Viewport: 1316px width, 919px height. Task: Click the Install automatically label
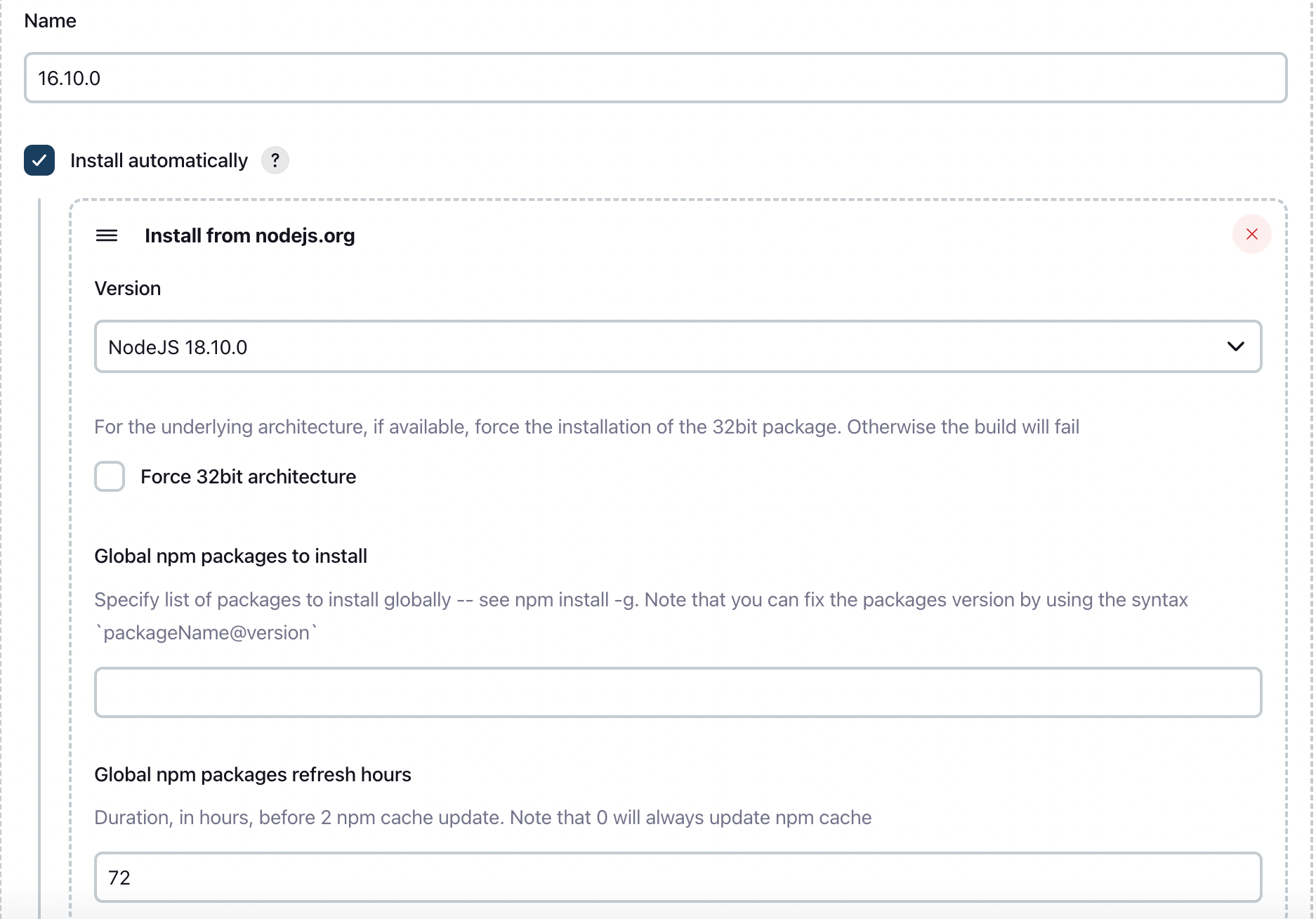pyautogui.click(x=159, y=160)
